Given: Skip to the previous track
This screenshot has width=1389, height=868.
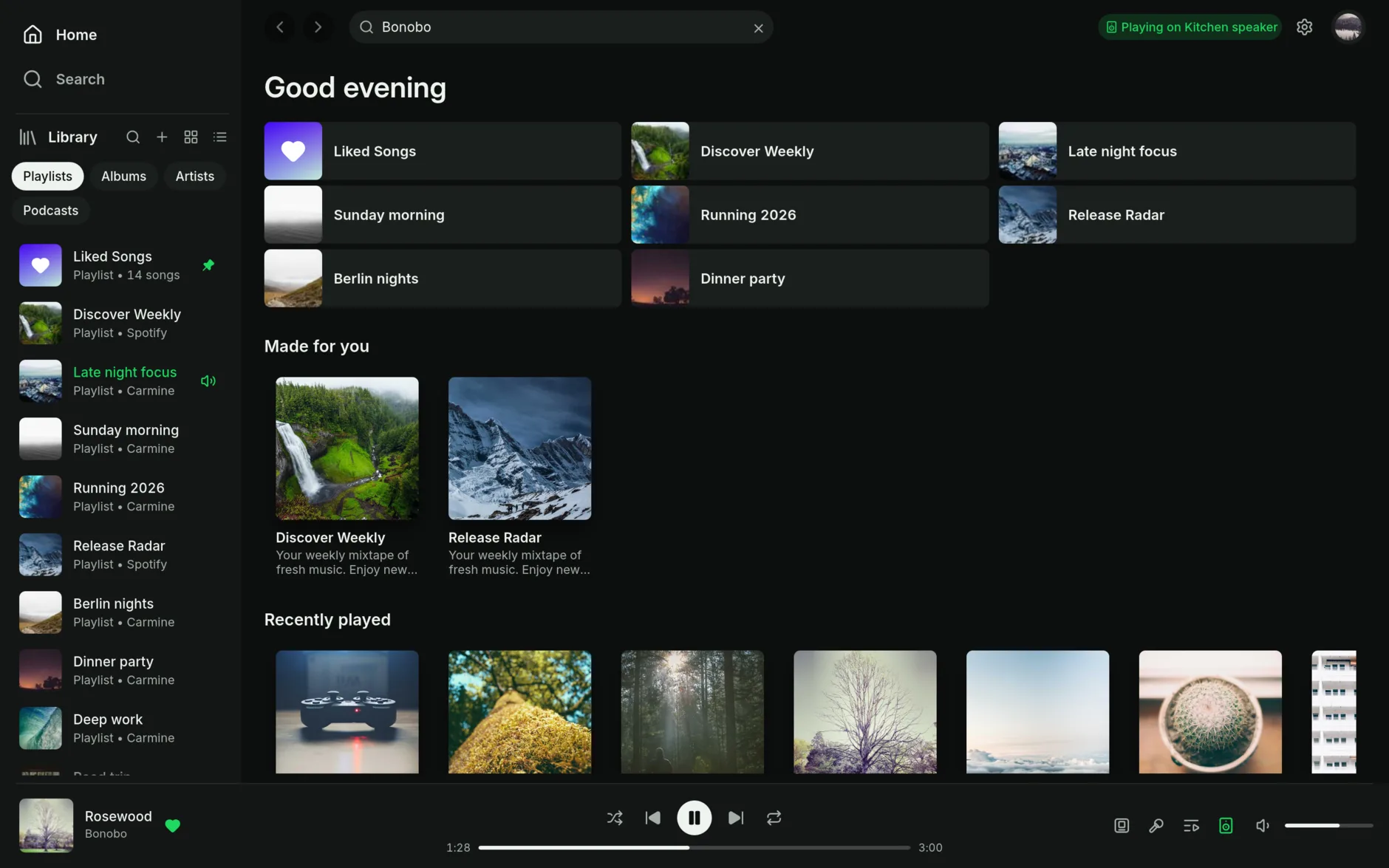Looking at the screenshot, I should [653, 818].
